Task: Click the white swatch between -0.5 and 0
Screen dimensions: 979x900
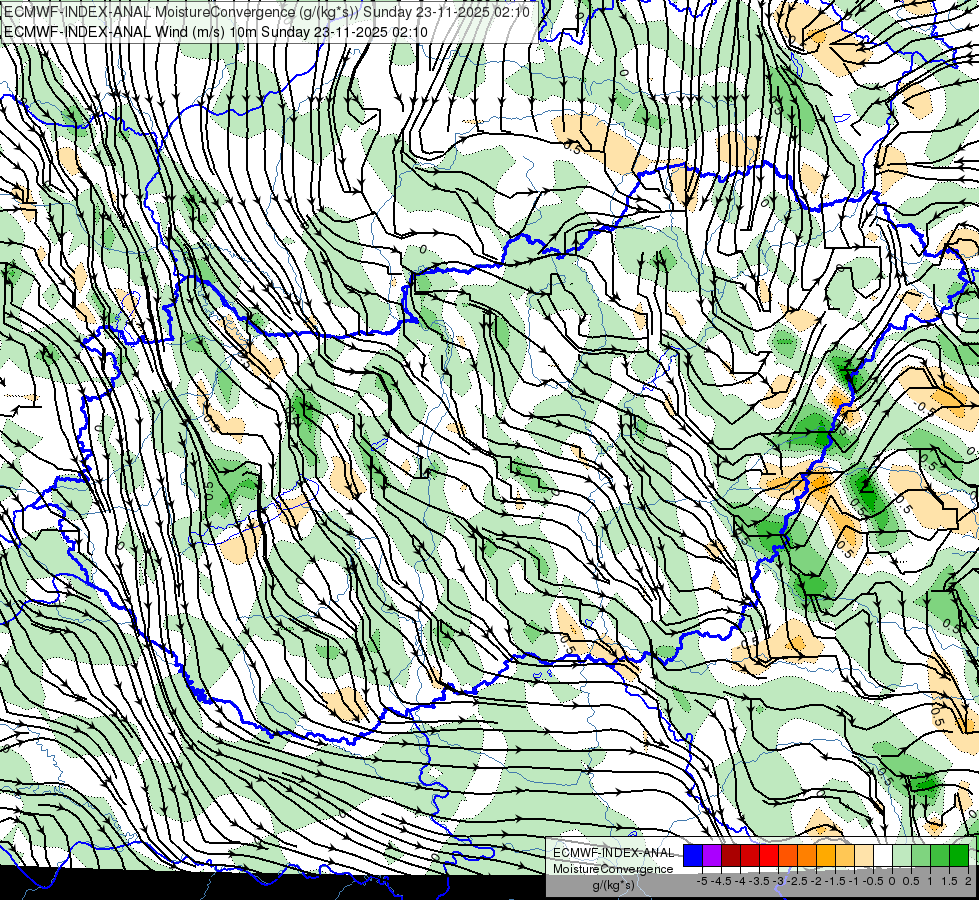Action: pyautogui.click(x=883, y=856)
